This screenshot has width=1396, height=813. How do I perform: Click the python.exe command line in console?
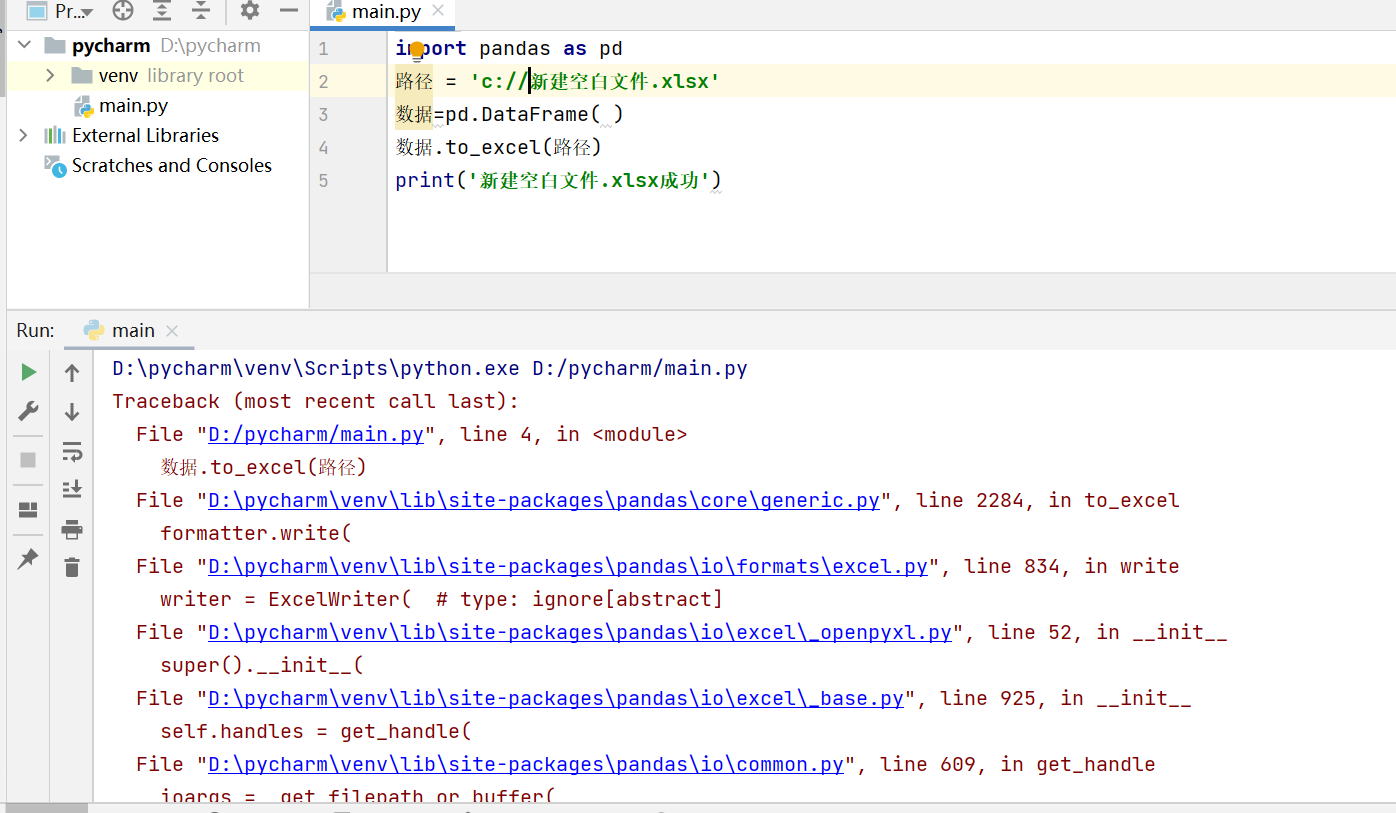(x=430, y=369)
